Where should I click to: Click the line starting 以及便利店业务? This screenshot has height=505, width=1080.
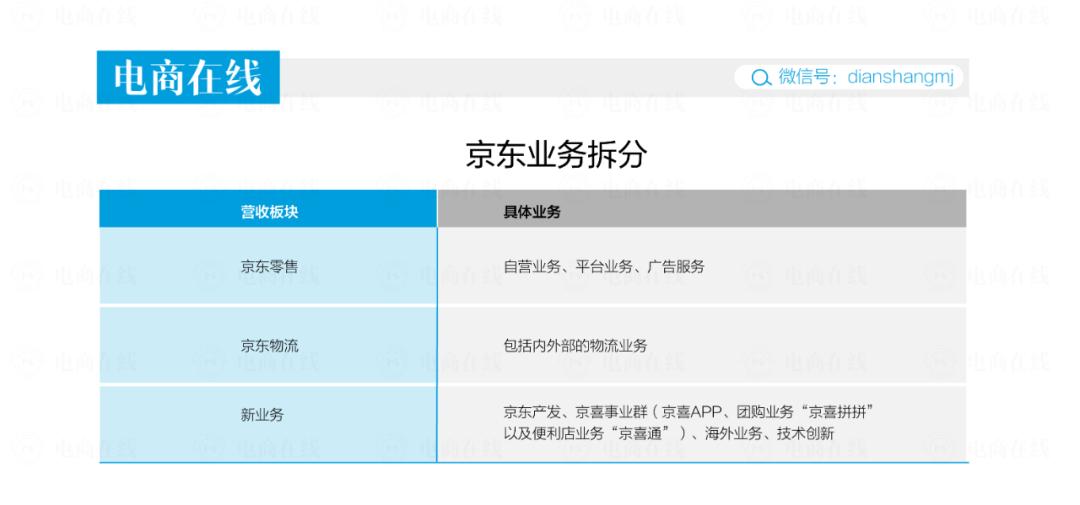(669, 433)
